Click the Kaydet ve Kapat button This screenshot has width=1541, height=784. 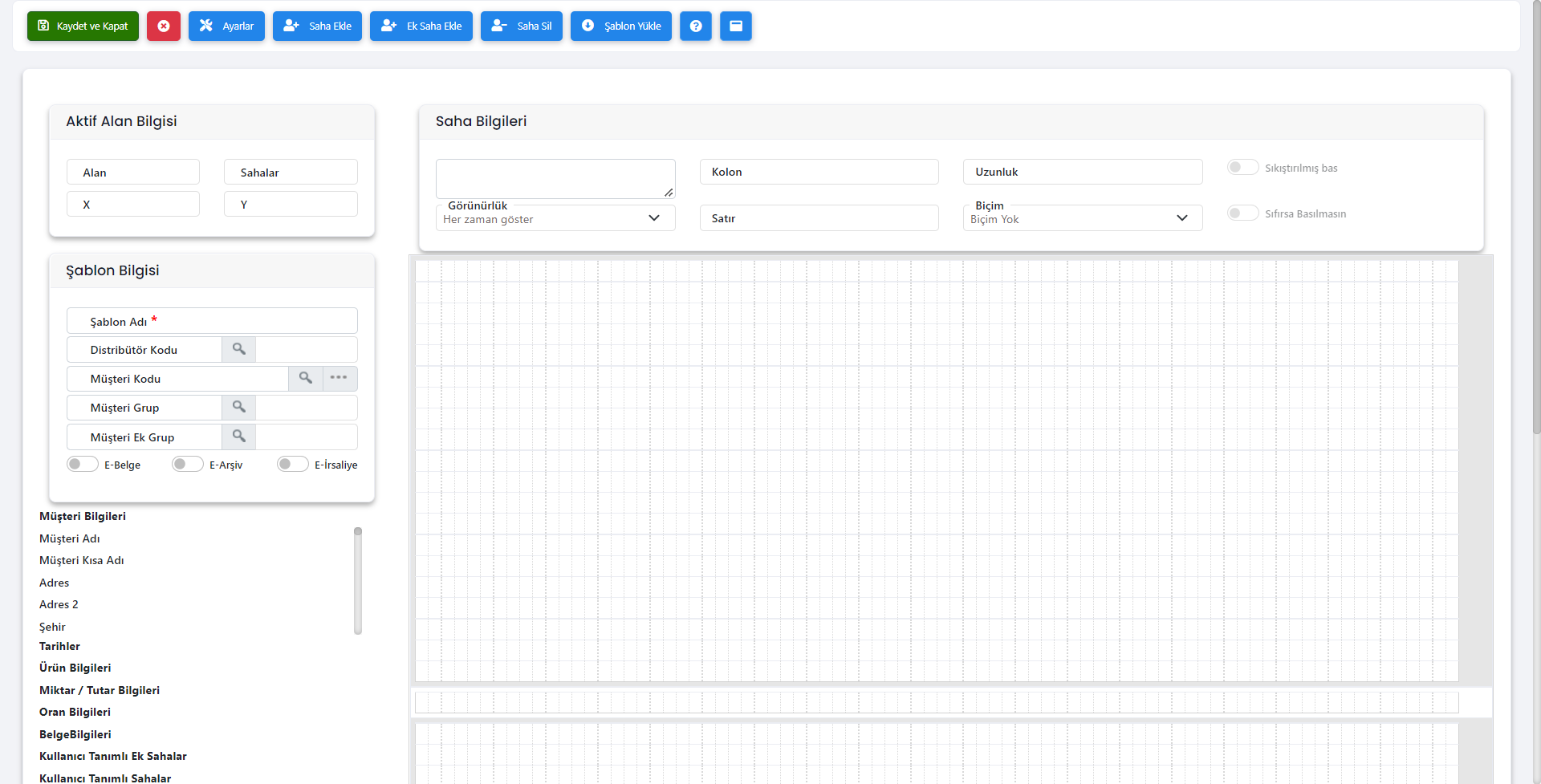(83, 26)
